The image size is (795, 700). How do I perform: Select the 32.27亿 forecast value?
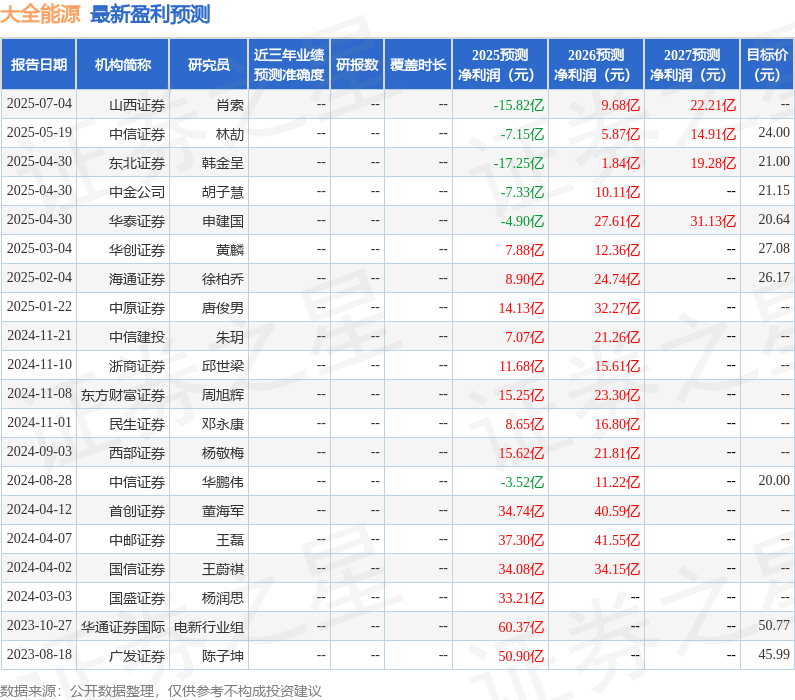coord(617,308)
